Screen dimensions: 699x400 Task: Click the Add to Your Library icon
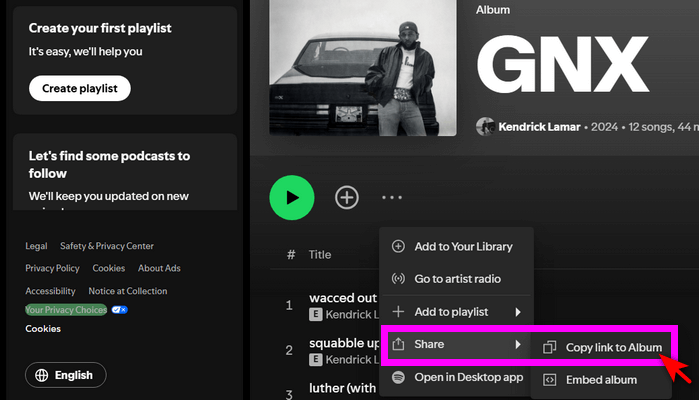398,247
